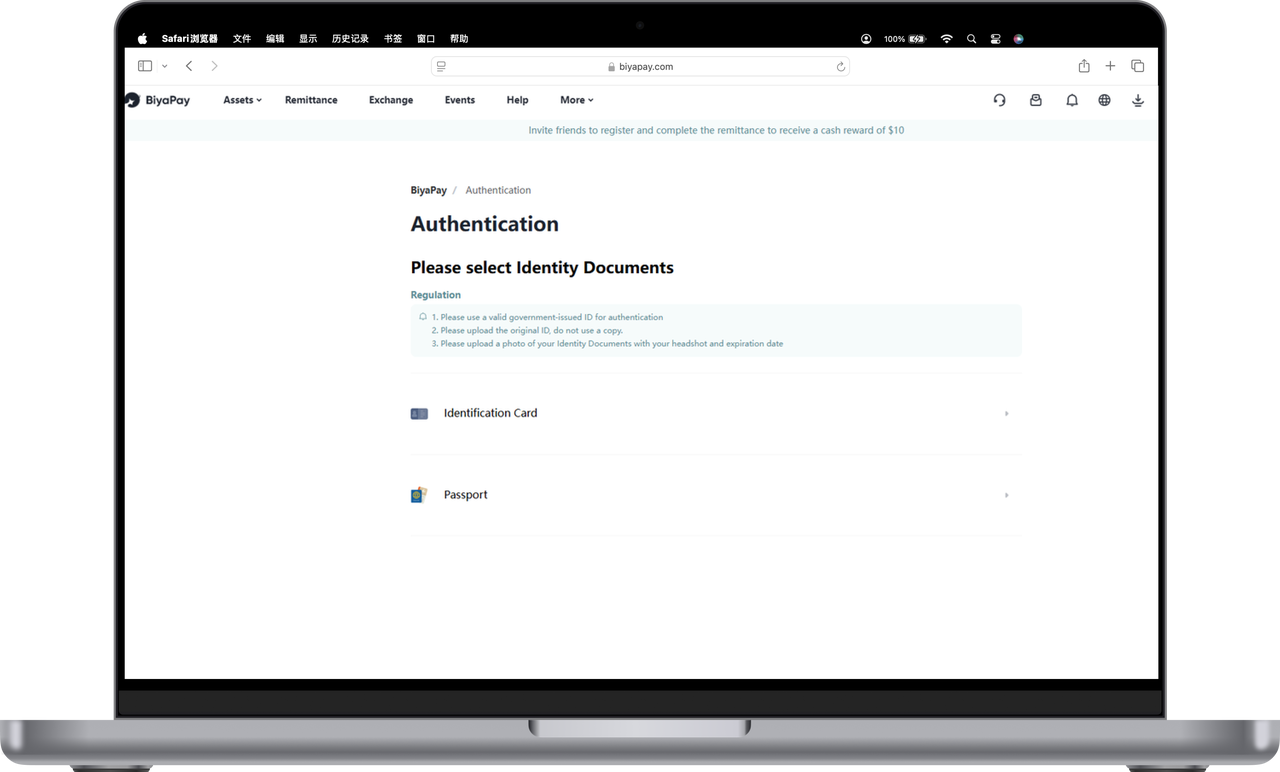Click the Siri icon in menu bar
Image resolution: width=1280 pixels, height=772 pixels.
(1018, 39)
